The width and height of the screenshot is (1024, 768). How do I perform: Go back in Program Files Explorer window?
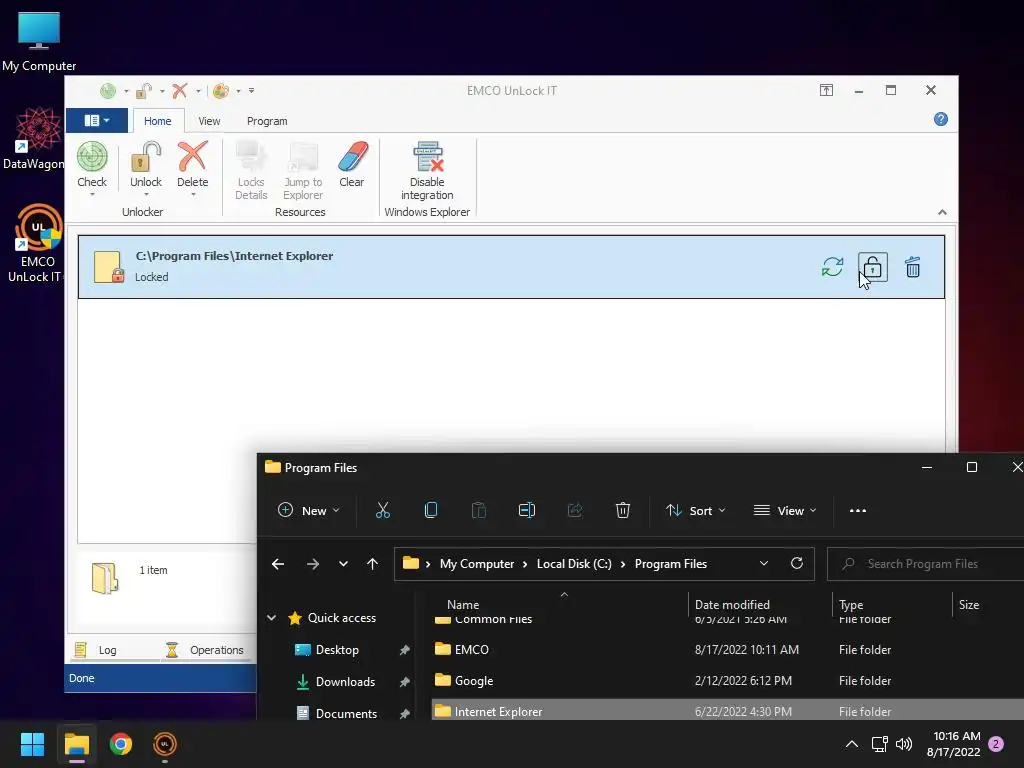(x=278, y=564)
